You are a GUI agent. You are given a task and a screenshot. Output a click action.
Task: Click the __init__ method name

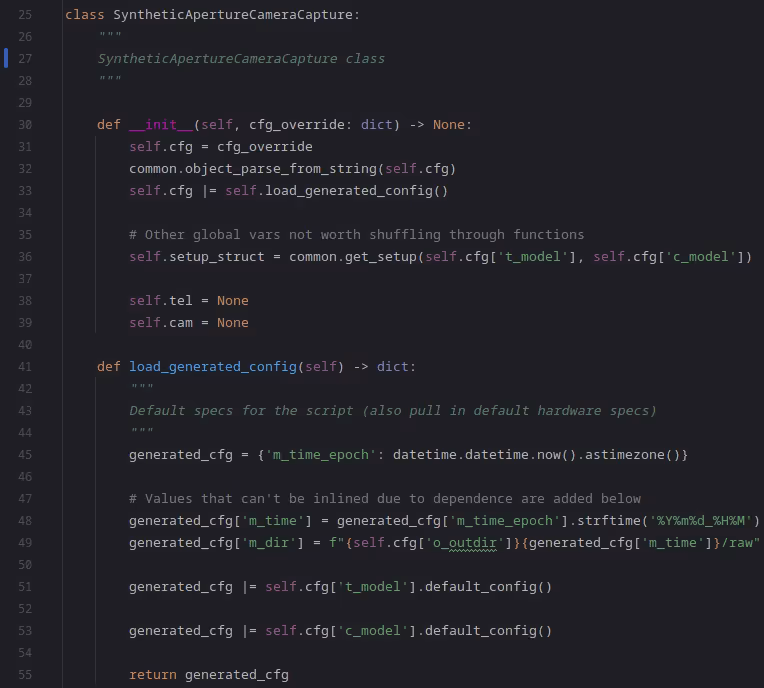point(161,125)
